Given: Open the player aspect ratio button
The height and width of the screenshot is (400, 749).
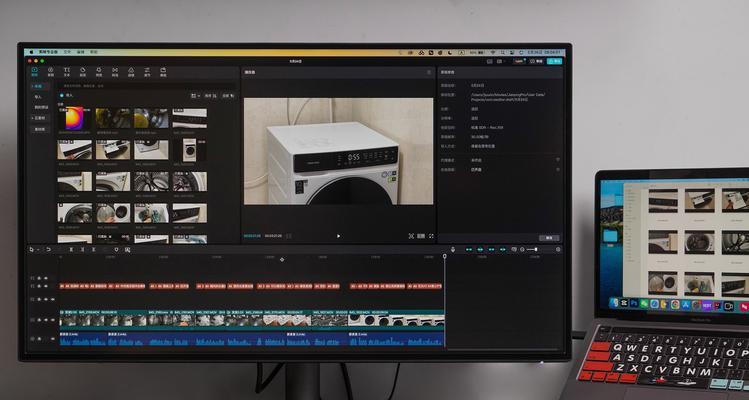Looking at the screenshot, I should [421, 236].
